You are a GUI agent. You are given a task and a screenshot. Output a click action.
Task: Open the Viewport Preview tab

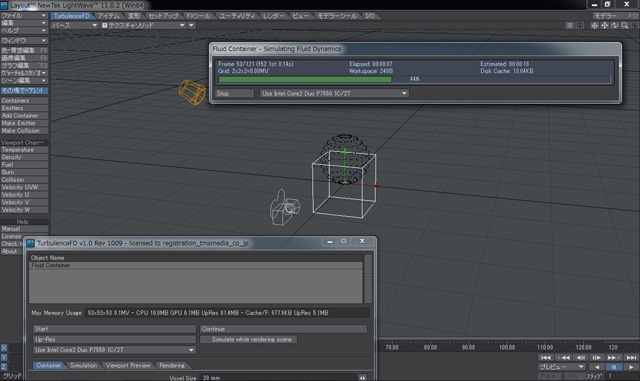click(128, 365)
